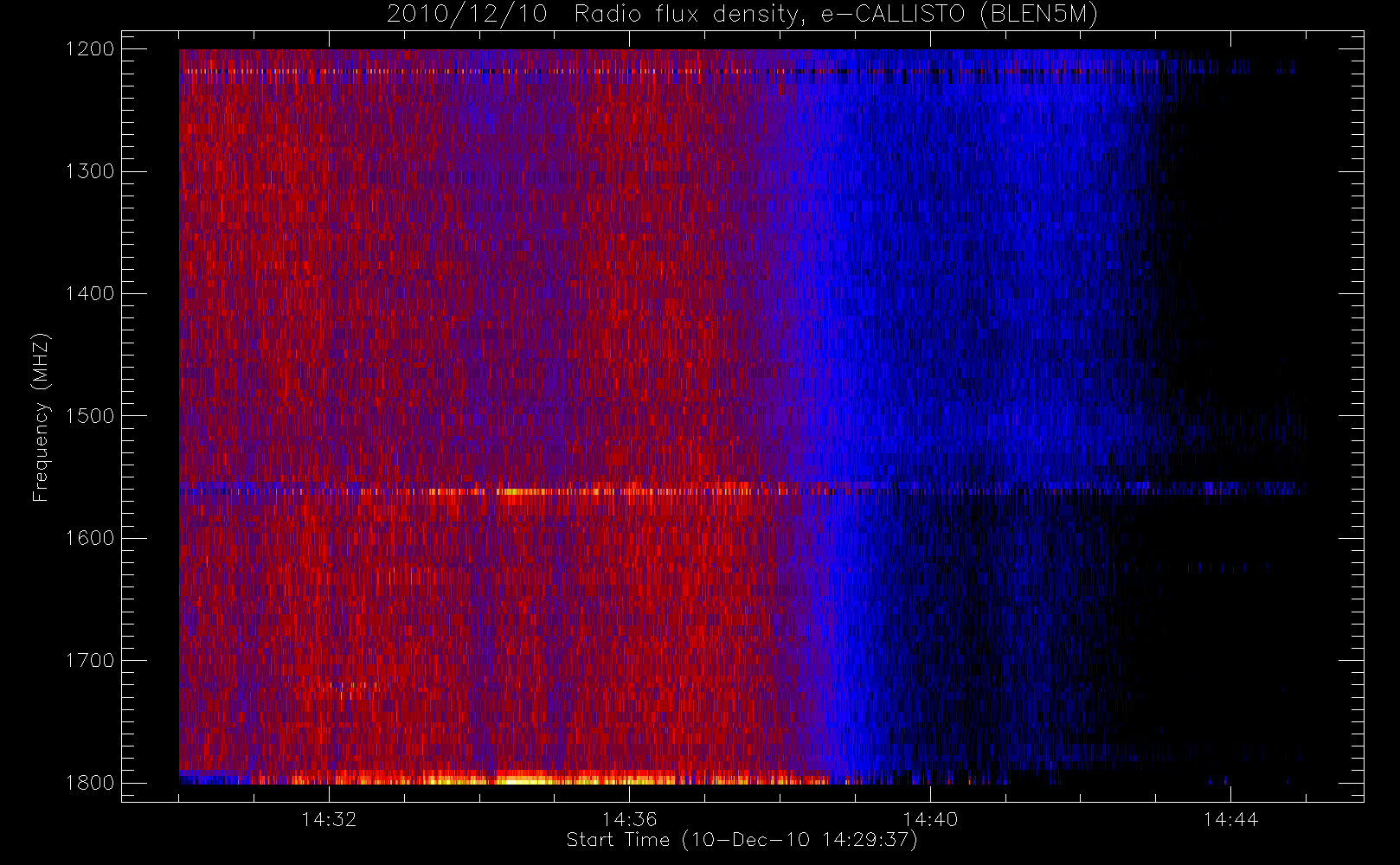Click the "Start Time (10-Dec-10 14:29:37)" label
This screenshot has width=1400, height=865.
point(742,840)
